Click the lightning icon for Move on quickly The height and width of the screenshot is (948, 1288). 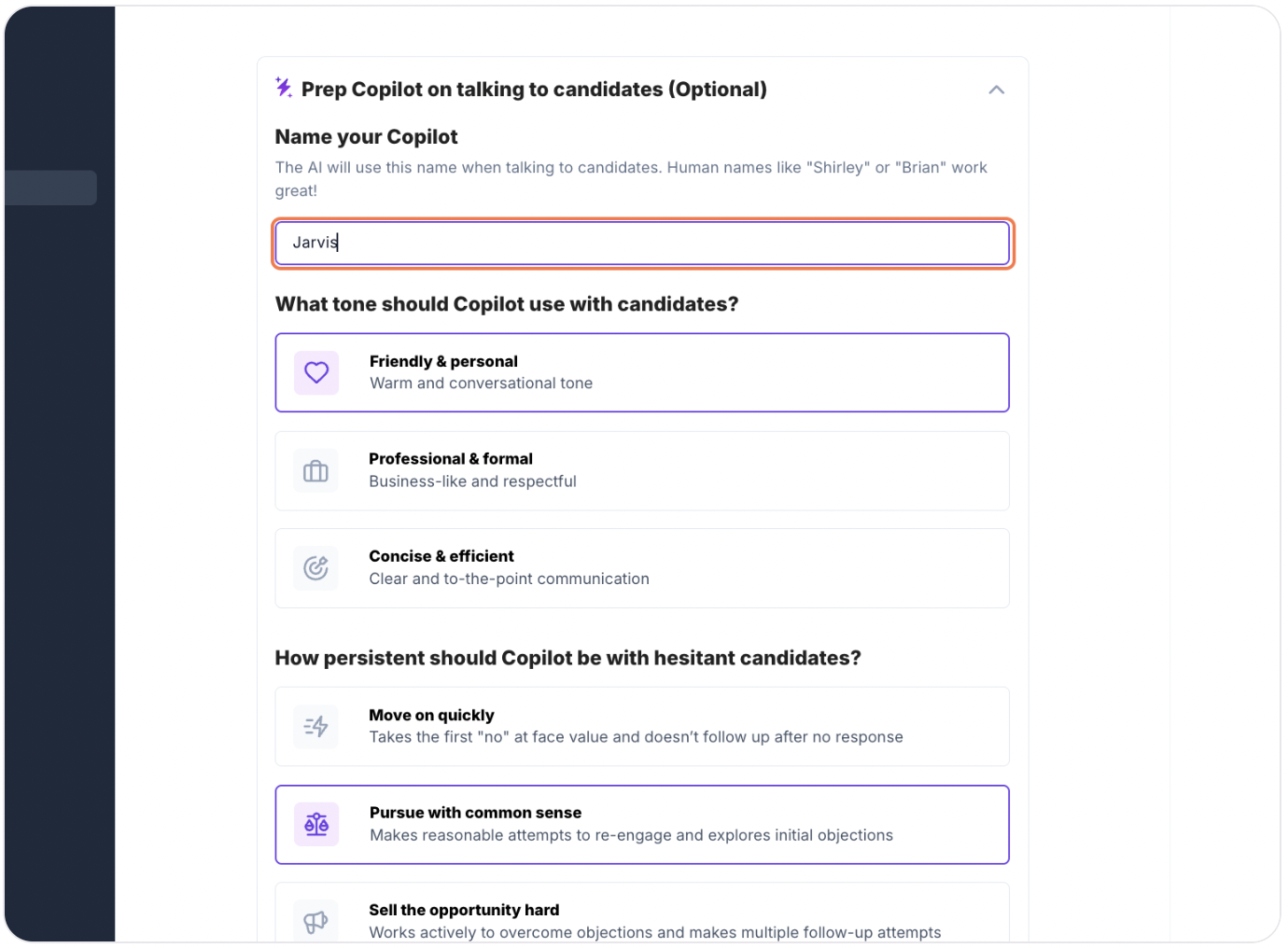click(x=315, y=727)
